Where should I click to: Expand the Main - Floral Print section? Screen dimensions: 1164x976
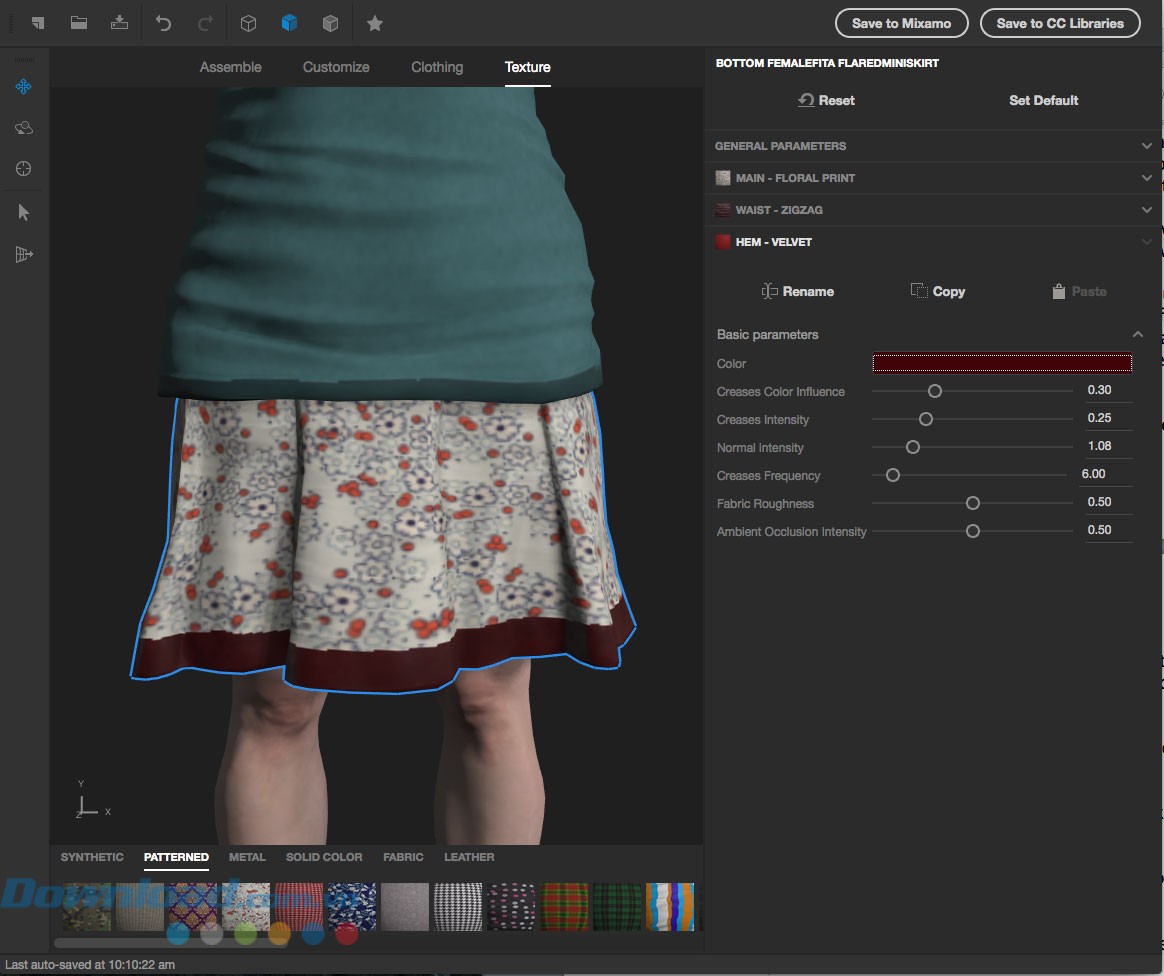pos(1146,178)
